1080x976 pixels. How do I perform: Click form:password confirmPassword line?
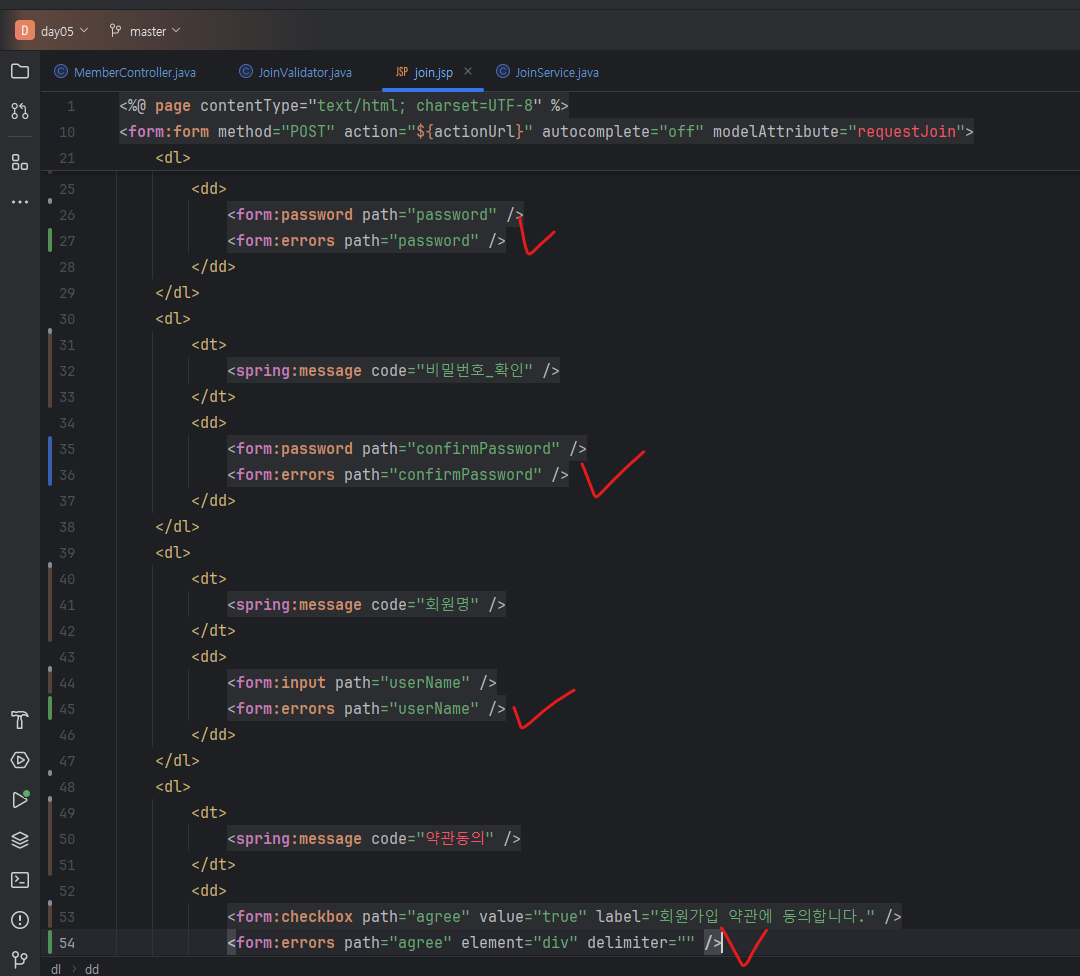[407, 449]
